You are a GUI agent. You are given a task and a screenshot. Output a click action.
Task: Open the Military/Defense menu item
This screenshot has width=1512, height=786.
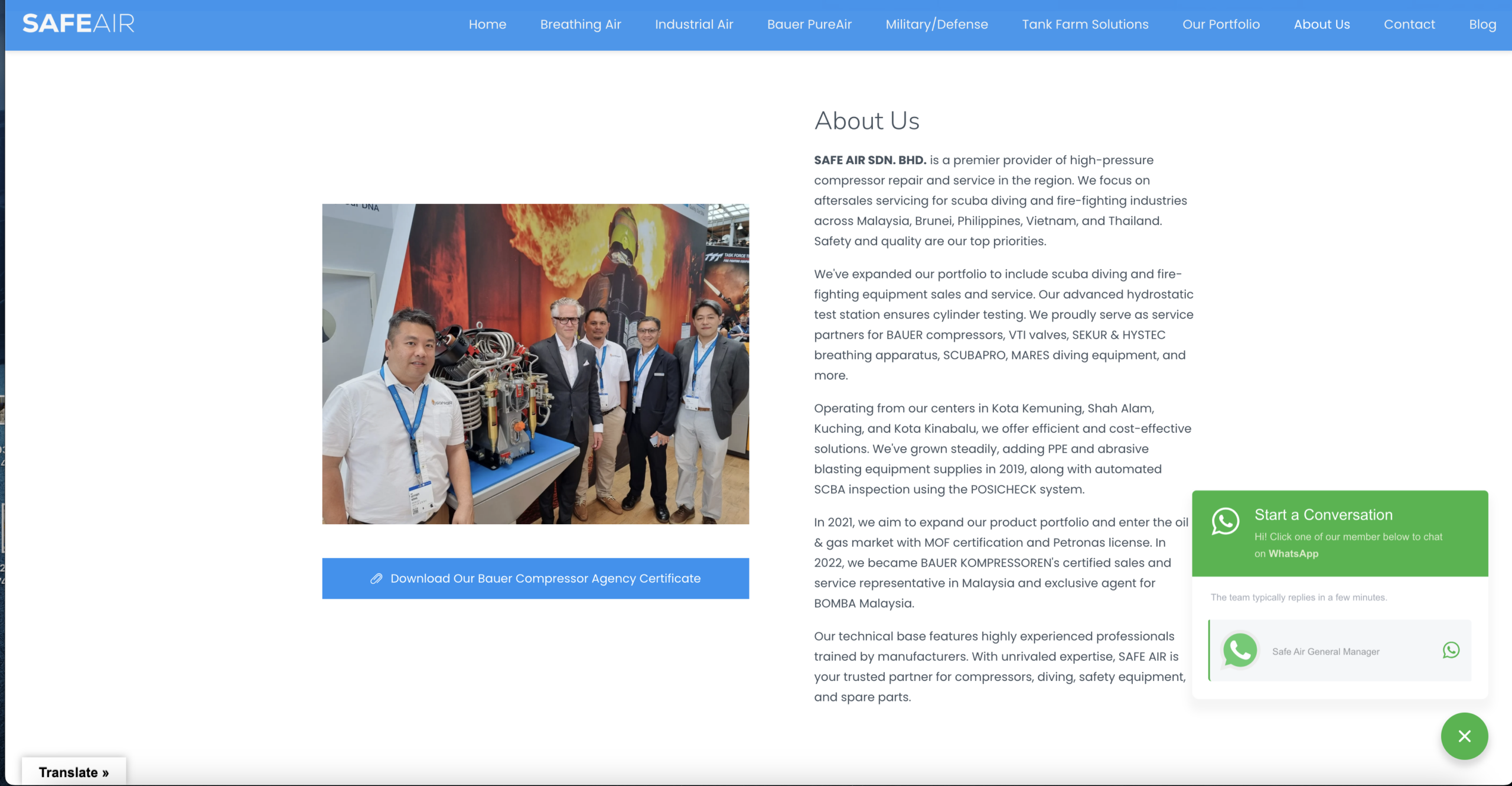click(x=937, y=24)
